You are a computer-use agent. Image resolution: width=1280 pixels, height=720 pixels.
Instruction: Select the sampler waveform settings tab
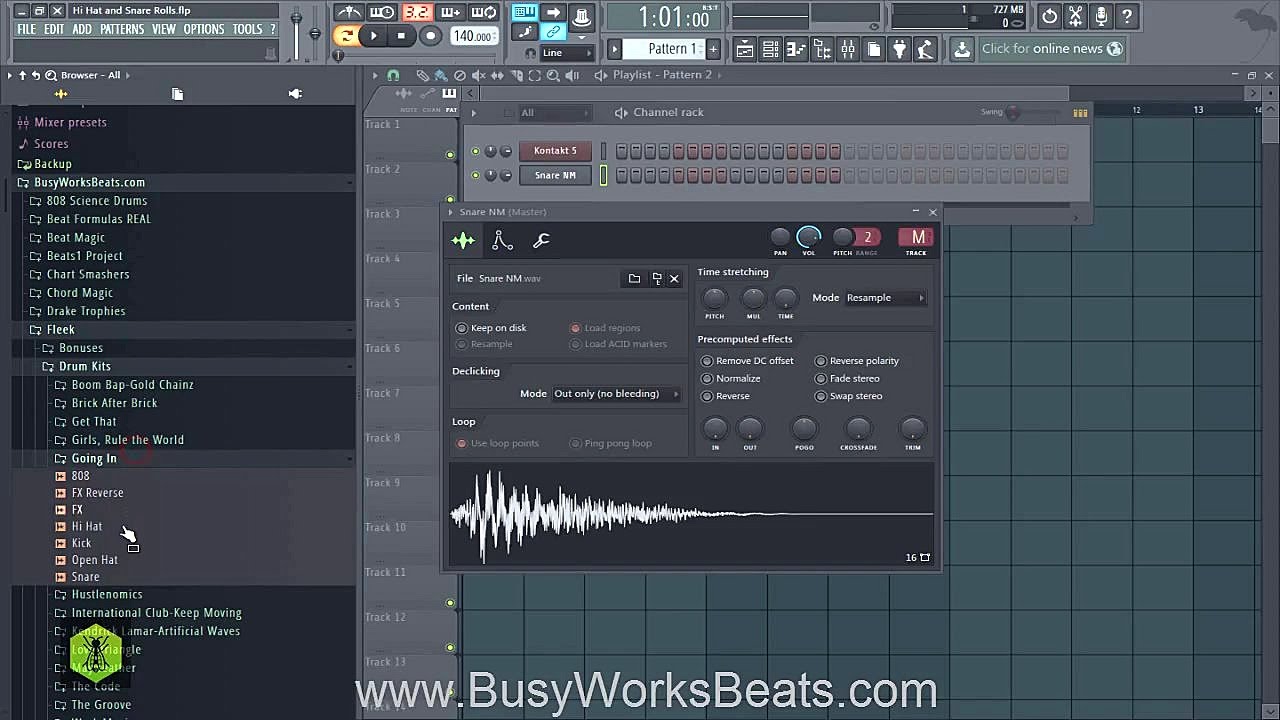(x=463, y=240)
